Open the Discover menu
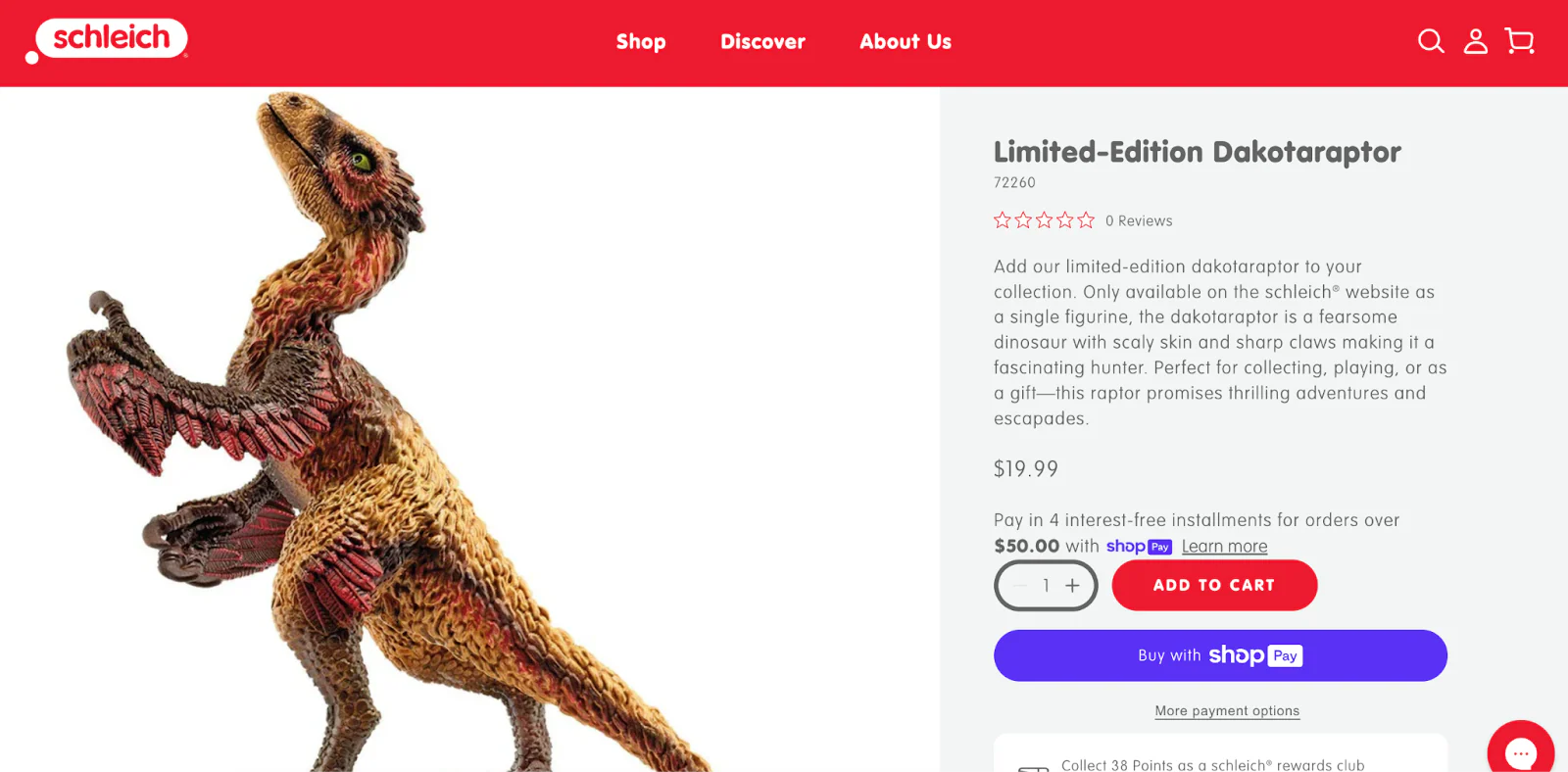The height and width of the screenshot is (772, 1568). [762, 41]
